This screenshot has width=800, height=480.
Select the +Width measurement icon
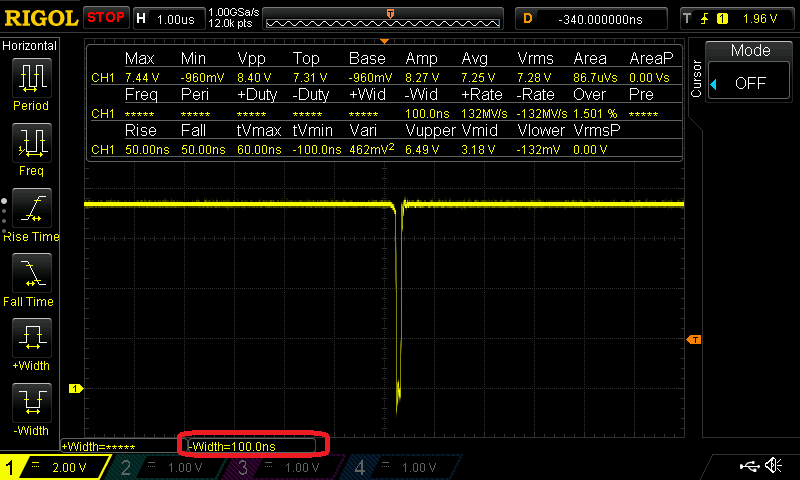(31, 339)
